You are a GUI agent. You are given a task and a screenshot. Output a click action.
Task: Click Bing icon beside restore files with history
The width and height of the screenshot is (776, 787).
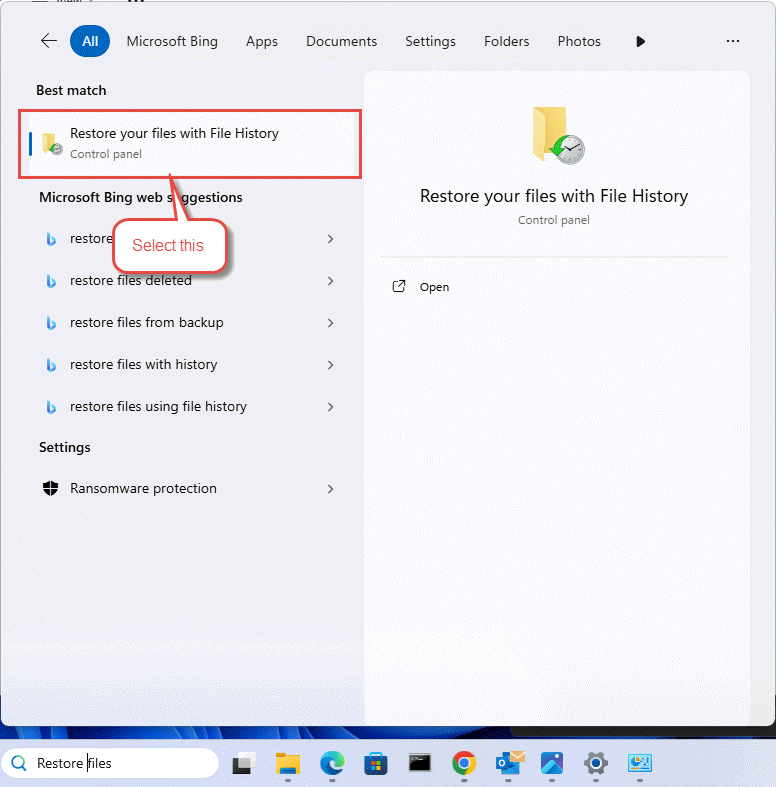click(x=51, y=365)
